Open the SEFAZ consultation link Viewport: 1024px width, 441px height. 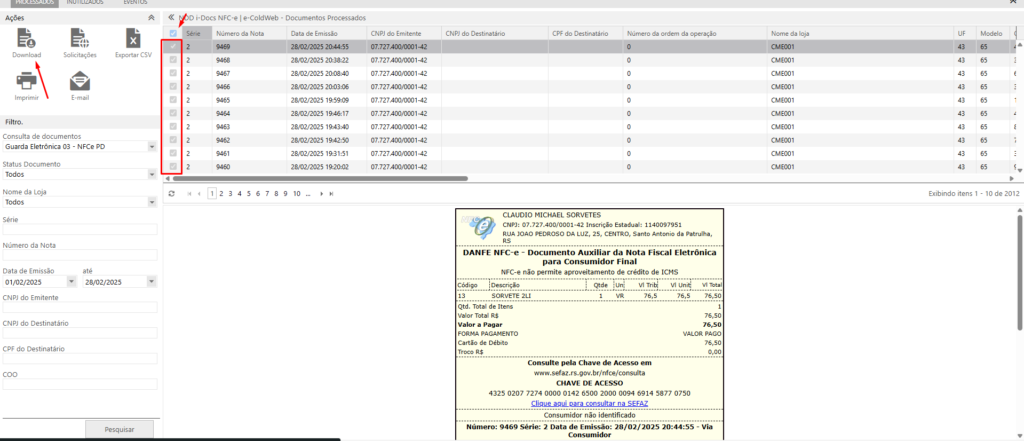pyautogui.click(x=589, y=402)
